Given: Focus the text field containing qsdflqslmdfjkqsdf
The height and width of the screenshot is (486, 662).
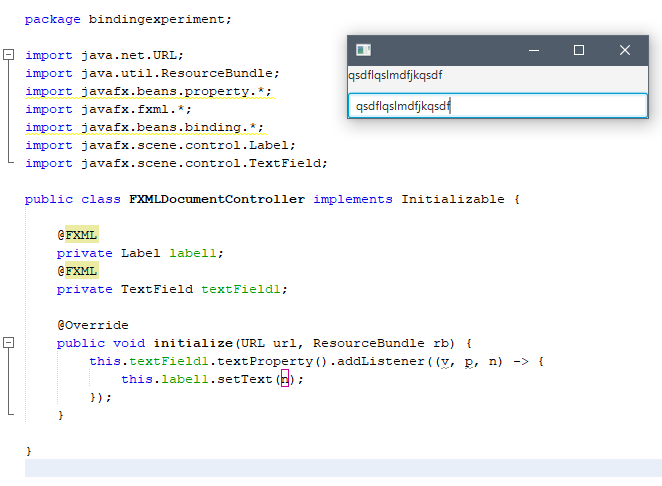Looking at the screenshot, I should (497, 106).
